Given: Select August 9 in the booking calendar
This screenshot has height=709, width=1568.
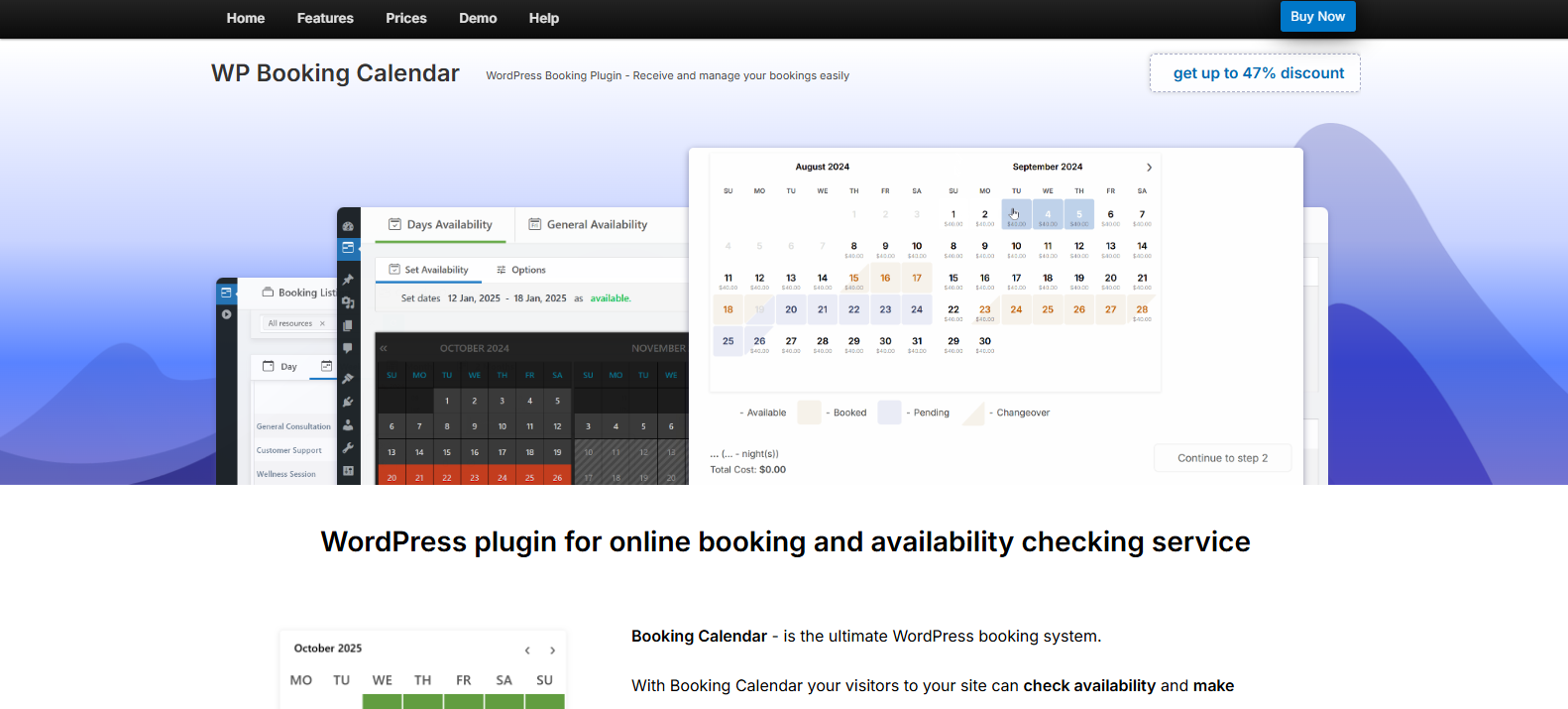Looking at the screenshot, I should tap(885, 247).
